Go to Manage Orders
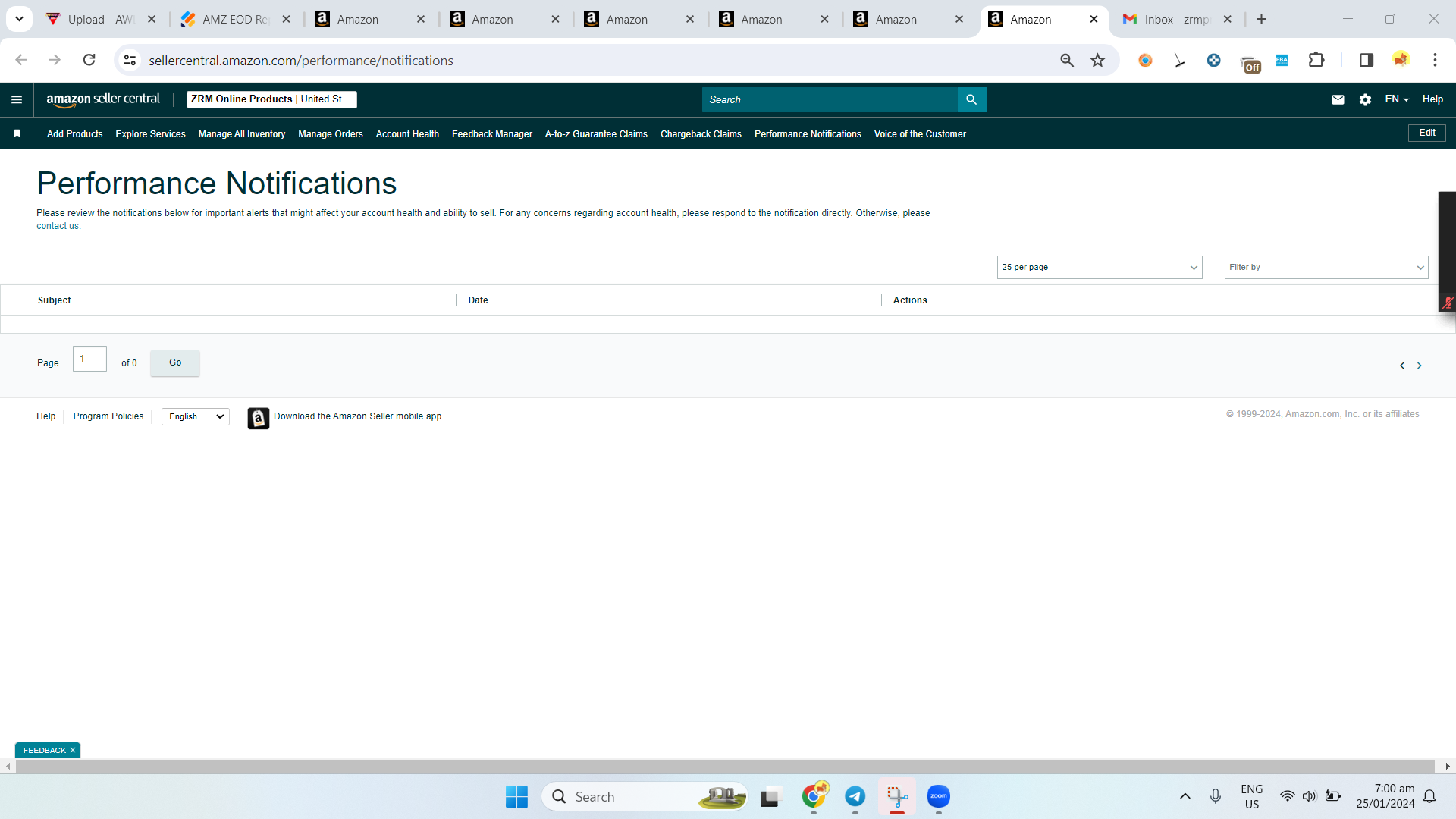The image size is (1456, 819). [x=331, y=134]
